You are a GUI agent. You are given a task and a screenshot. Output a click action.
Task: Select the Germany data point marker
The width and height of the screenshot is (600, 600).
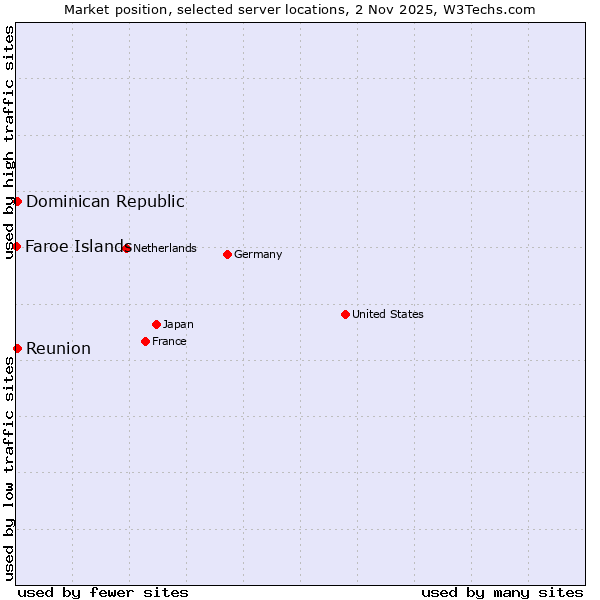[x=227, y=254]
